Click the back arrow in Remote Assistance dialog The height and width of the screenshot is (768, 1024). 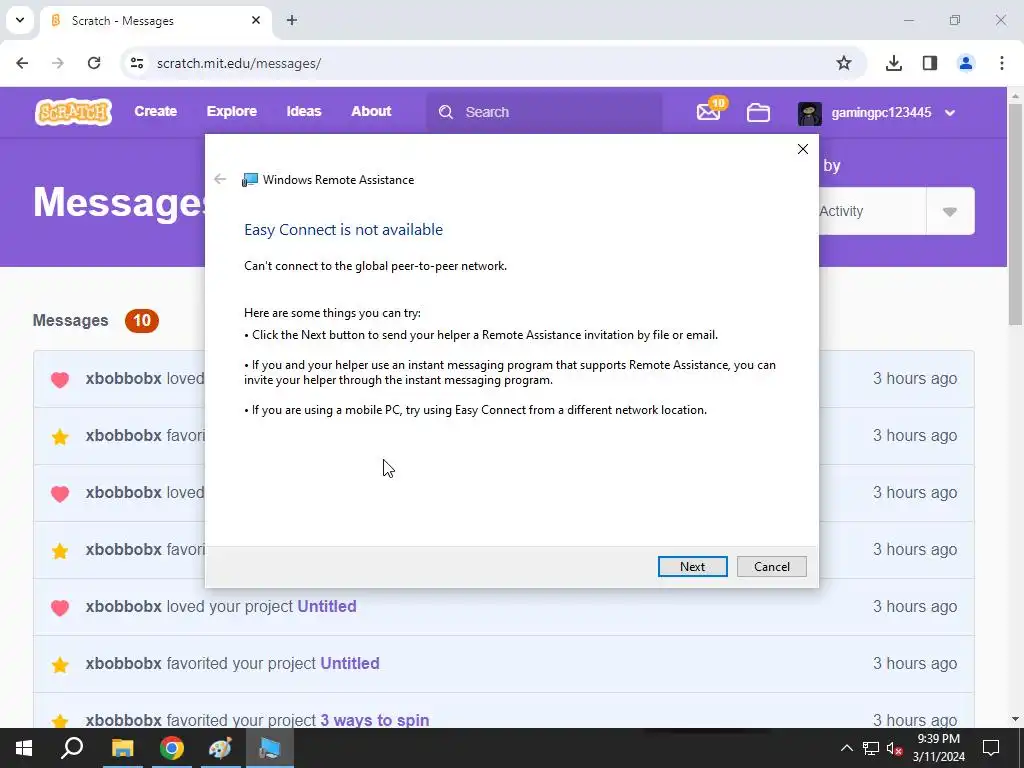pyautogui.click(x=220, y=179)
